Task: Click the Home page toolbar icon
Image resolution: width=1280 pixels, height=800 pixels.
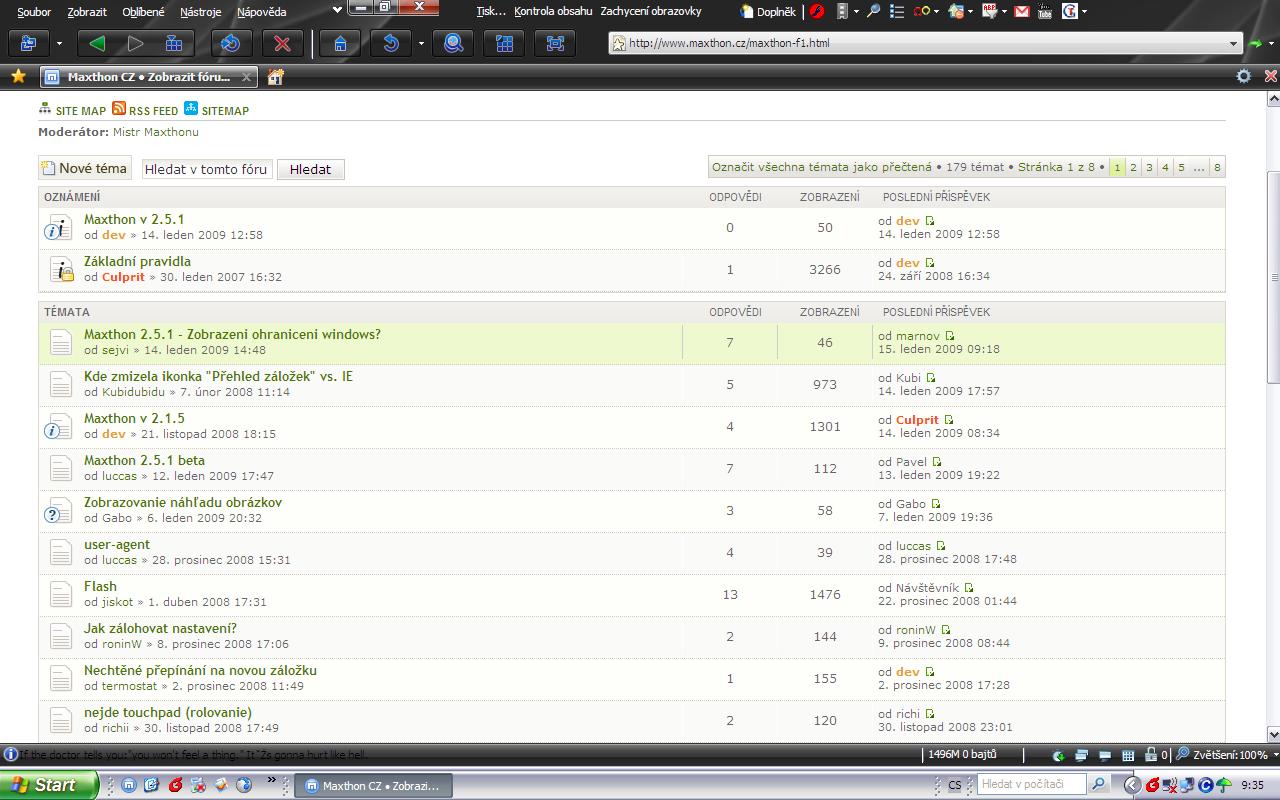Action: click(341, 44)
